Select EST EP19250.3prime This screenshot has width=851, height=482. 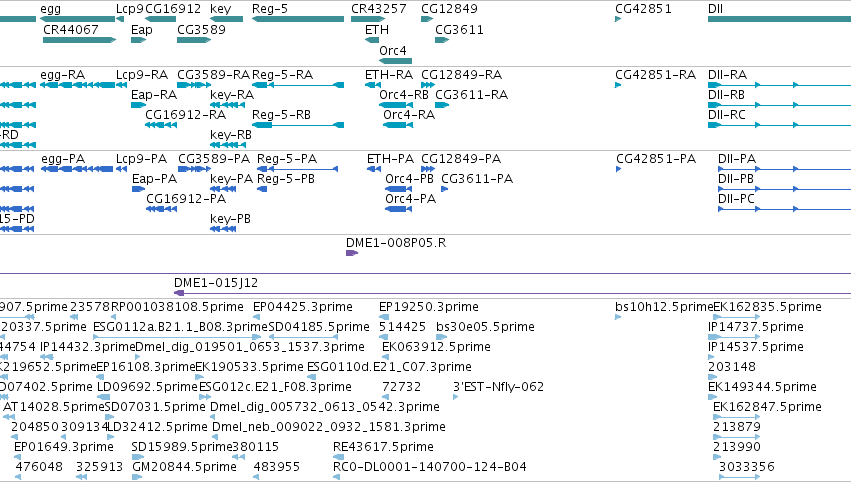[384, 317]
